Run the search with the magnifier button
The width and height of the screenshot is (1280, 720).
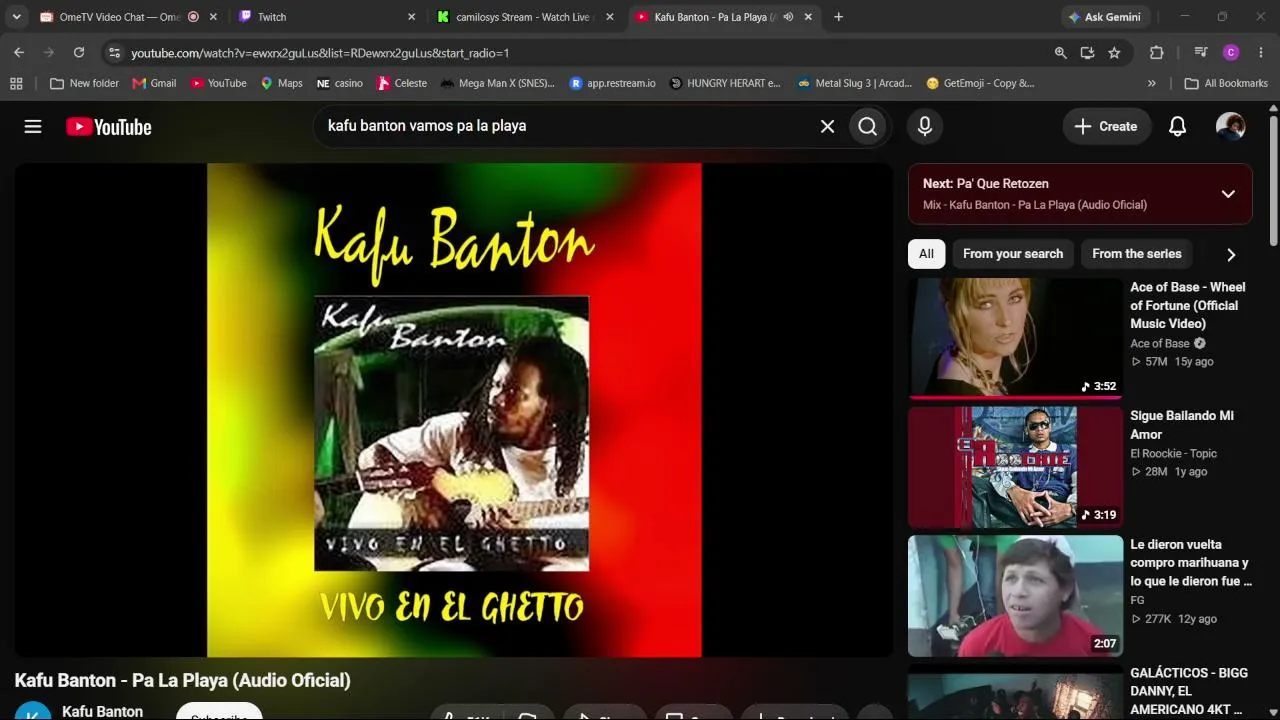coord(868,126)
